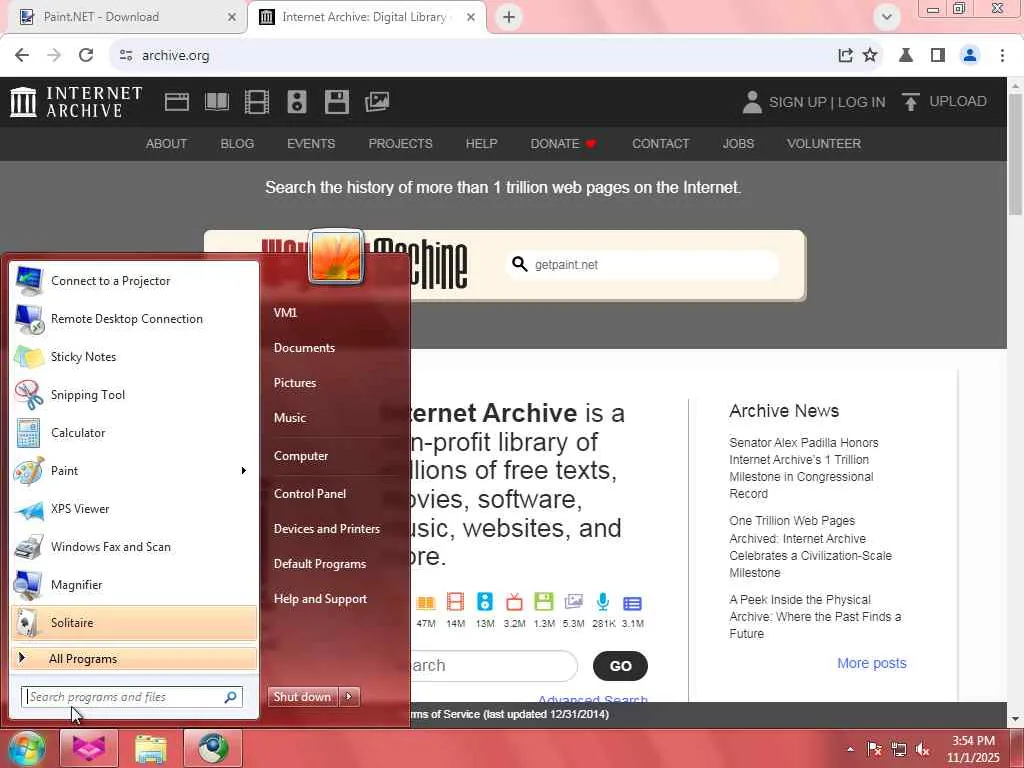1024x768 pixels.
Task: Open Texts book icon in header
Action: 217,102
